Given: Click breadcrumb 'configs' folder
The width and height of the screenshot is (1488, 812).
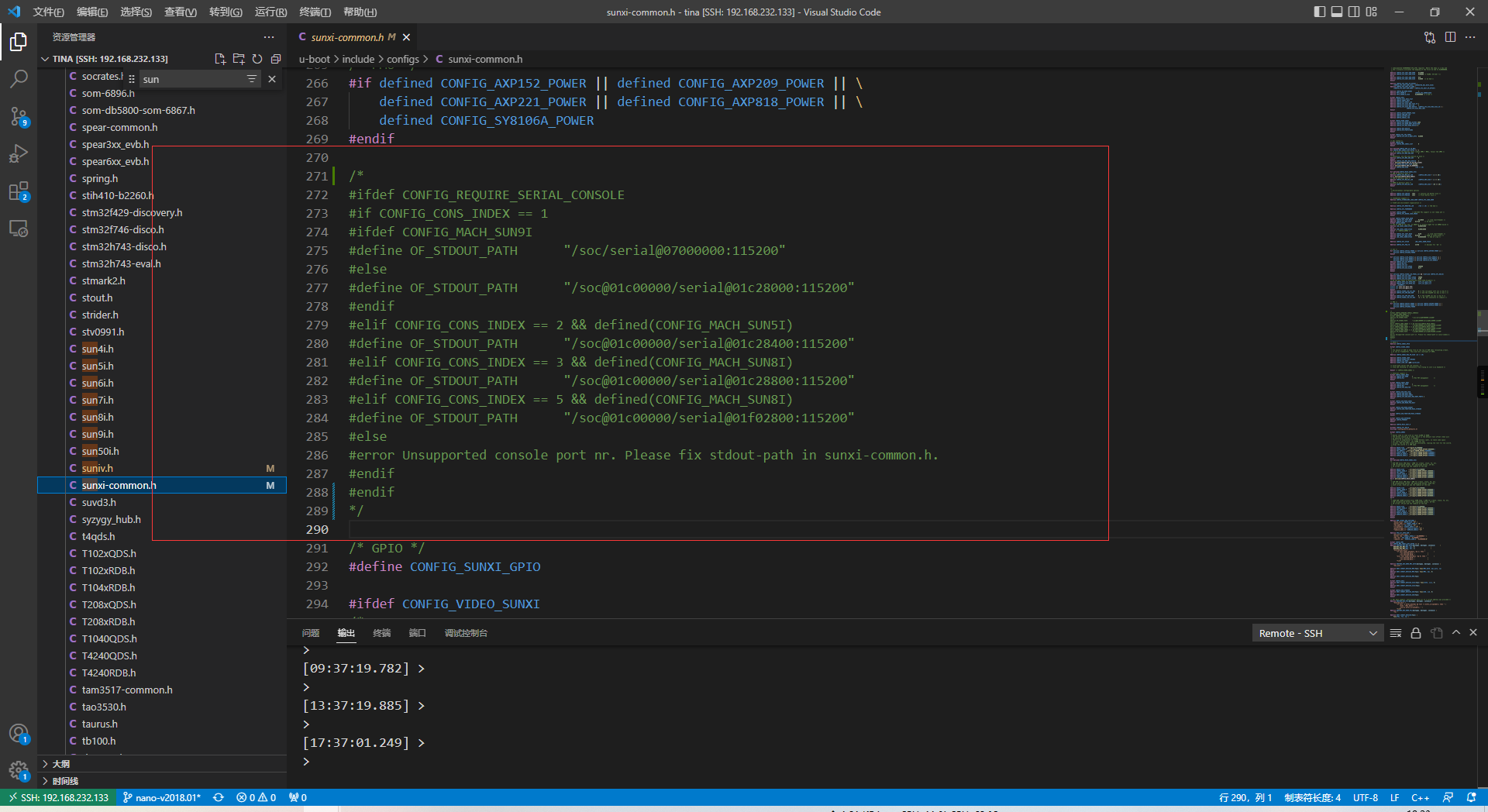Looking at the screenshot, I should [x=403, y=59].
